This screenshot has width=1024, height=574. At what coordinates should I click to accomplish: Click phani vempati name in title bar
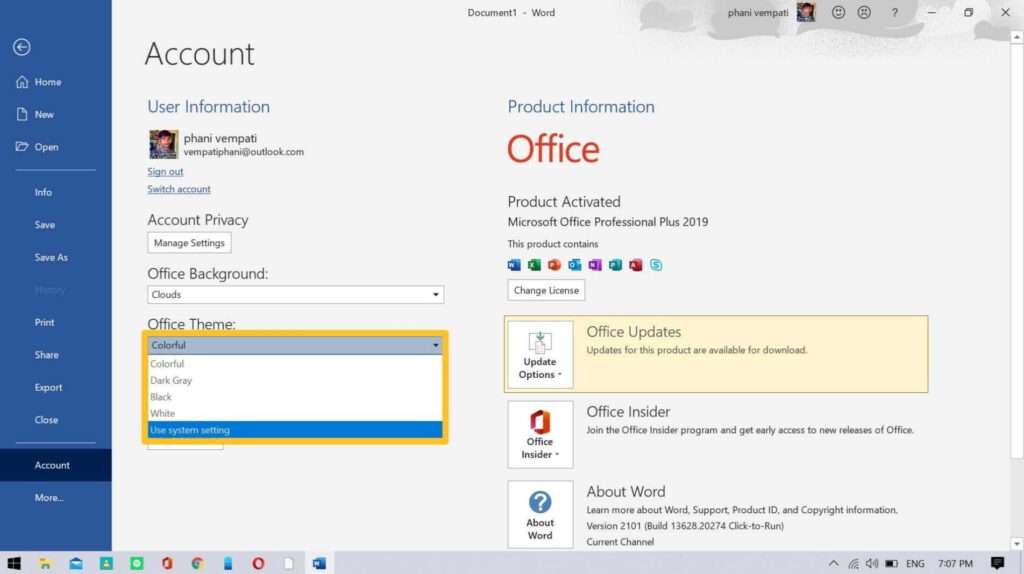point(758,12)
